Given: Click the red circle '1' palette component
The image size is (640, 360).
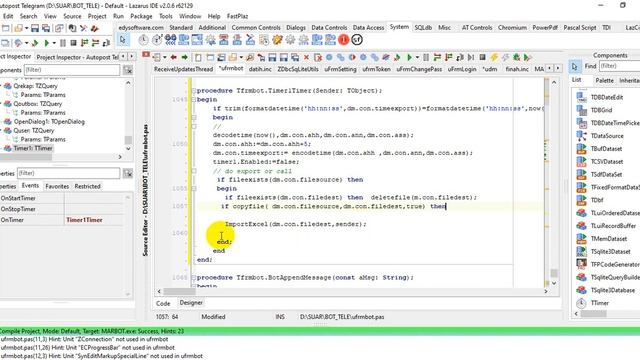Looking at the screenshot, I should [344, 40].
